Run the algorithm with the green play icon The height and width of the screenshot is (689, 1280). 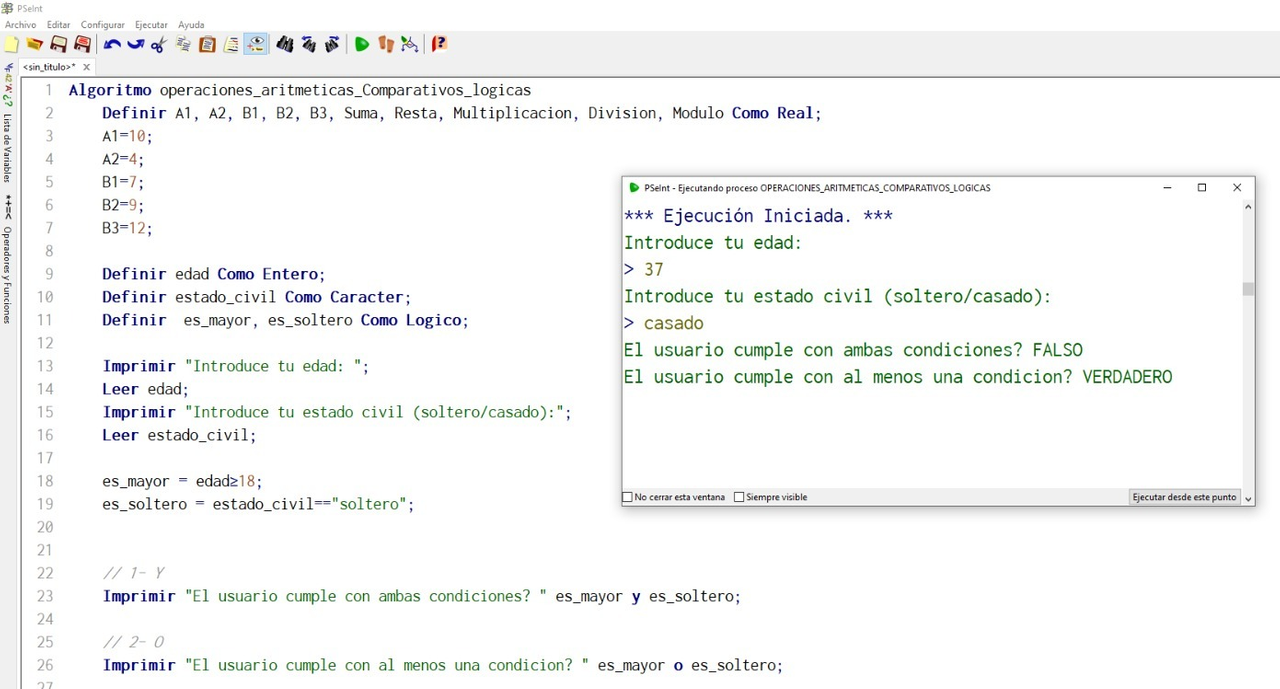coord(362,44)
